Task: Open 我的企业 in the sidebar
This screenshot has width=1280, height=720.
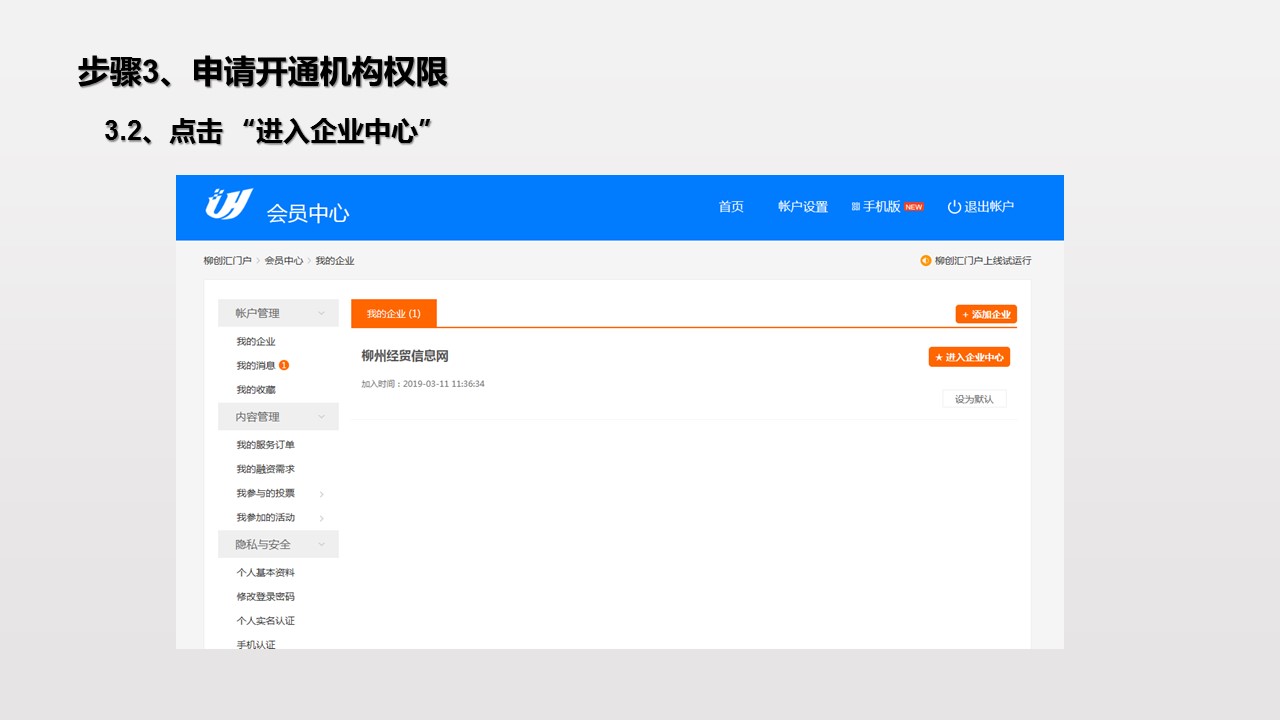Action: 256,341
